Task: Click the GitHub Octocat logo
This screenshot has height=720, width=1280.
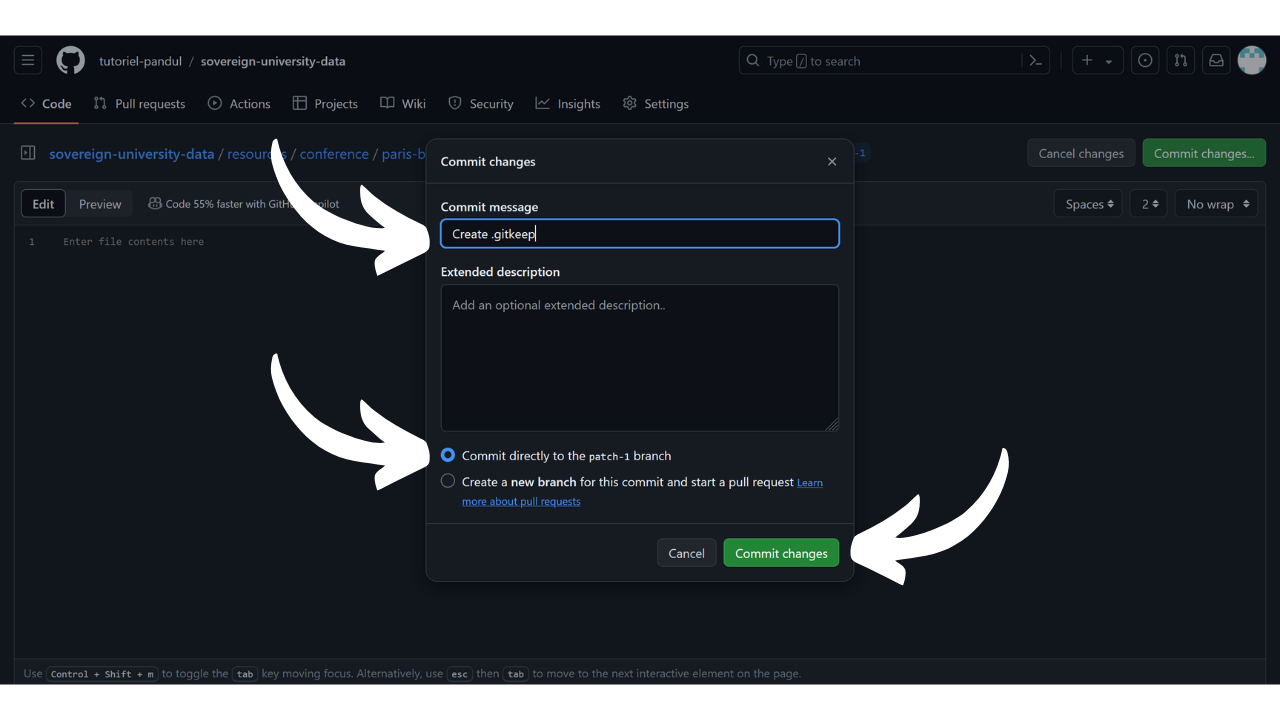Action: [x=70, y=61]
